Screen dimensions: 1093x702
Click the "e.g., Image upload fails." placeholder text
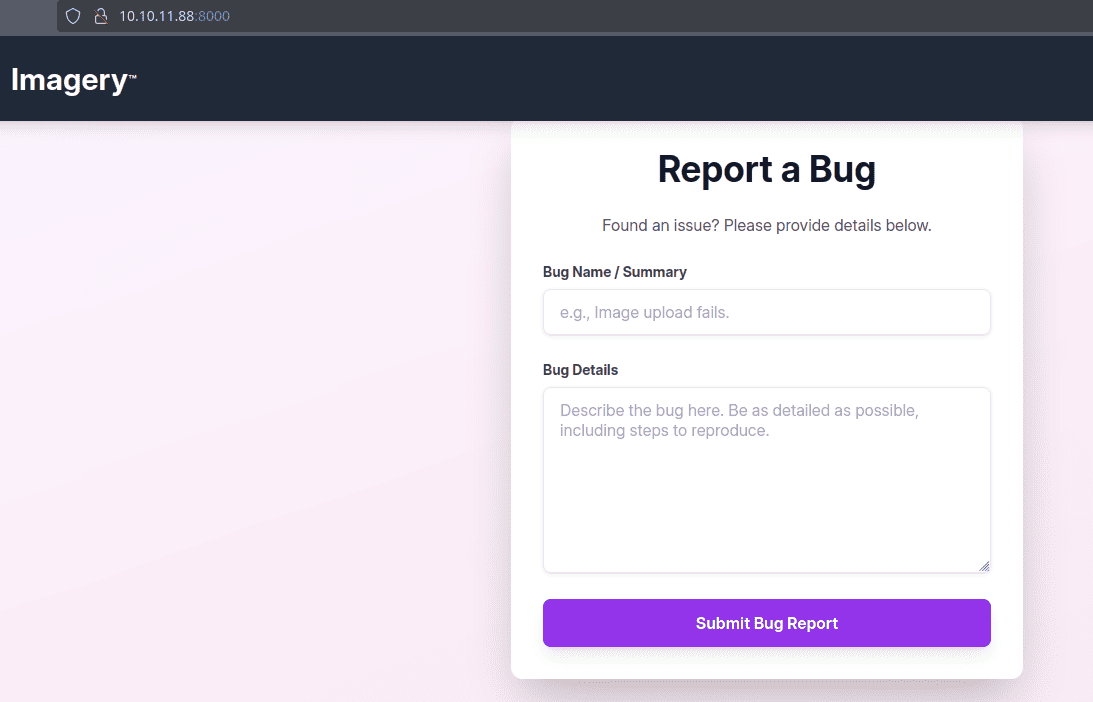644,313
